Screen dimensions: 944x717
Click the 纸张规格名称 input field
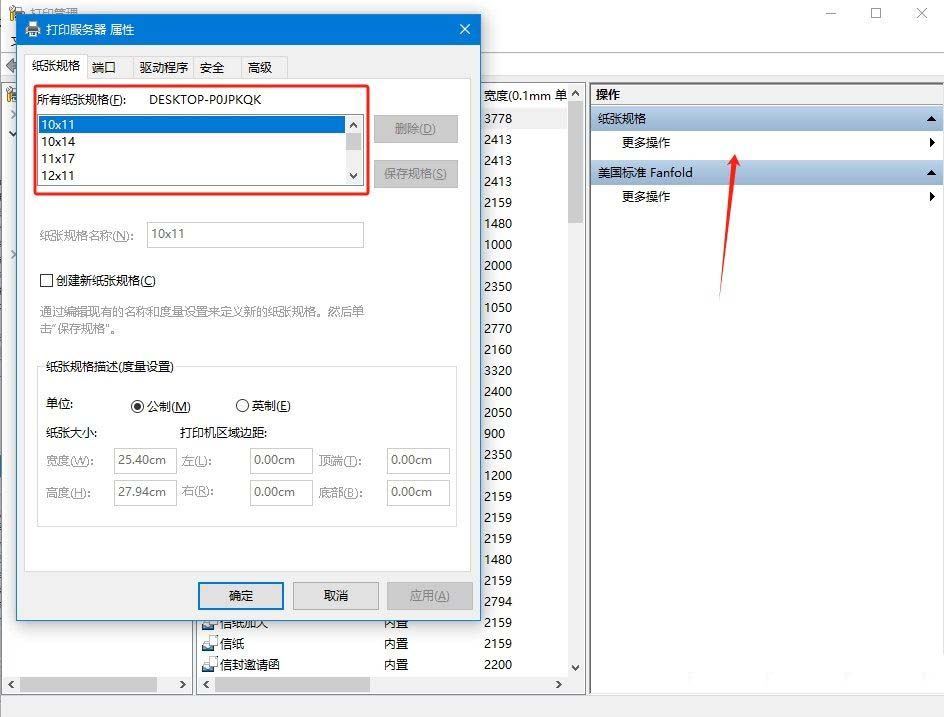pos(255,234)
